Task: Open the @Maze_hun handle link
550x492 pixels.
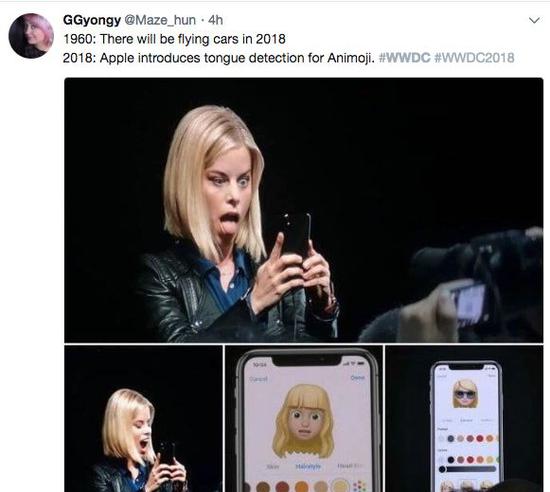Action: point(160,20)
